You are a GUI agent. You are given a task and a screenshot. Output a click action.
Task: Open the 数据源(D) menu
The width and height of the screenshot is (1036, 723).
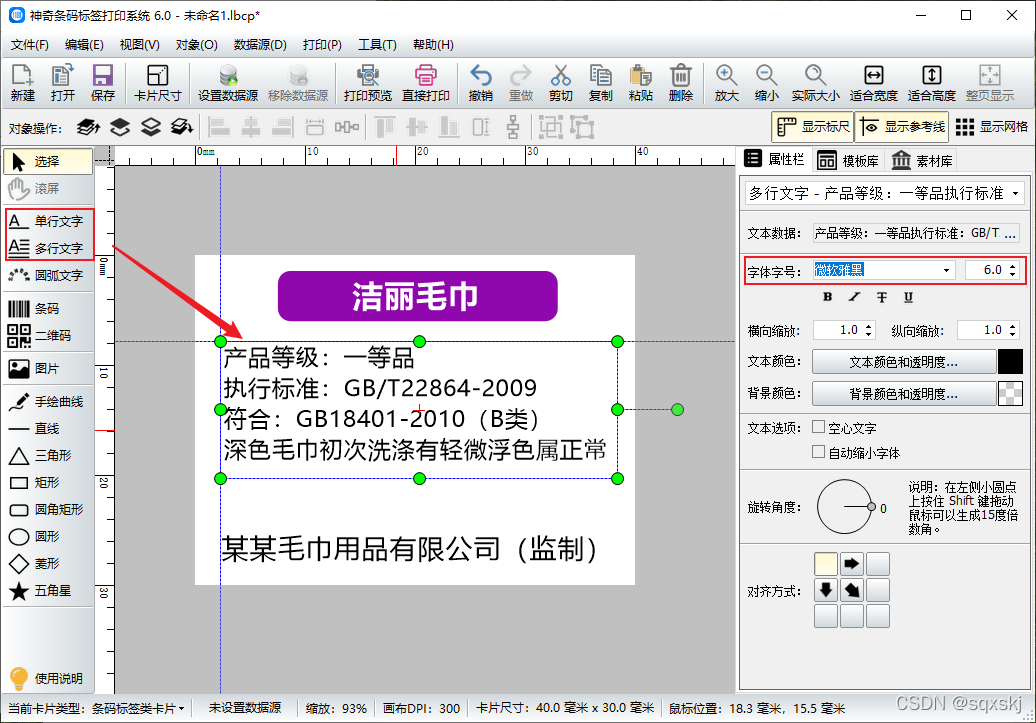coord(260,44)
